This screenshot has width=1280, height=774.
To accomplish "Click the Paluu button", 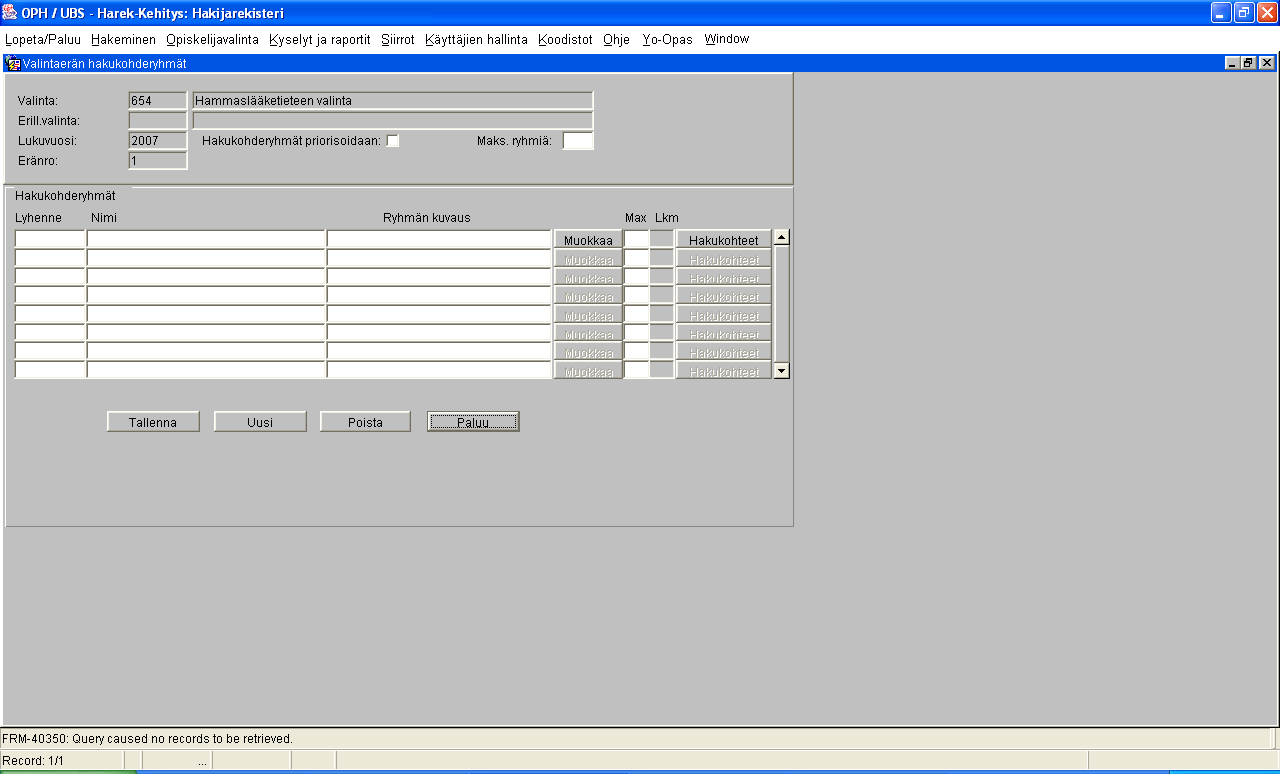I will (473, 422).
